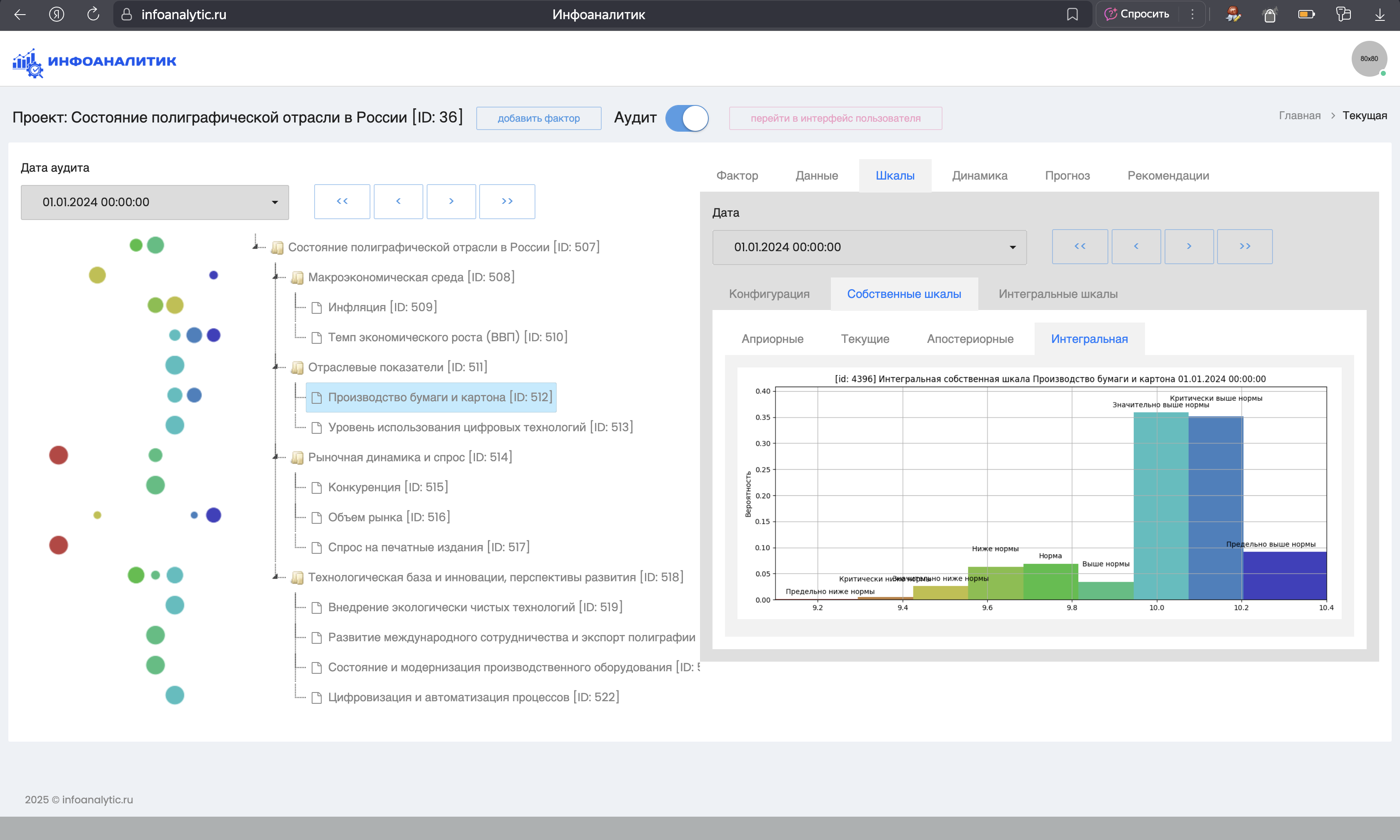Click the document icon next to Инфляция
1400x840 pixels.
[317, 308]
